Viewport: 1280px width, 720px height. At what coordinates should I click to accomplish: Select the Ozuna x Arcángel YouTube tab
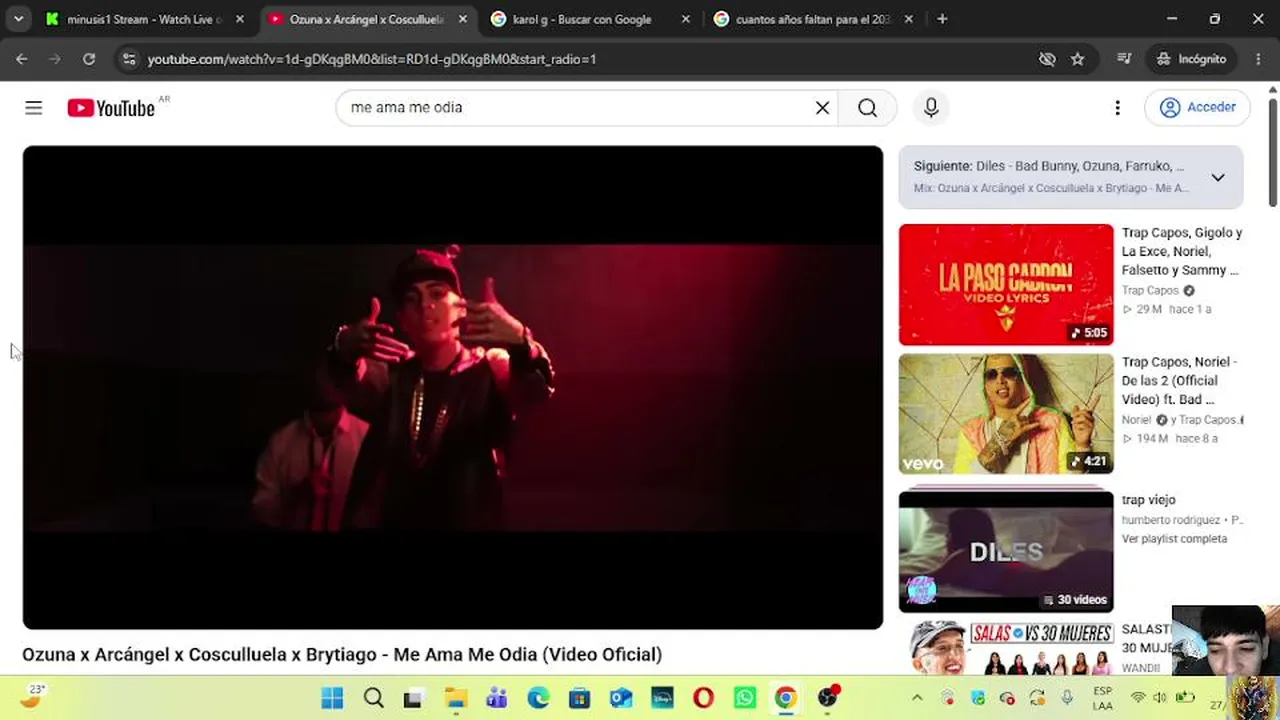(367, 19)
